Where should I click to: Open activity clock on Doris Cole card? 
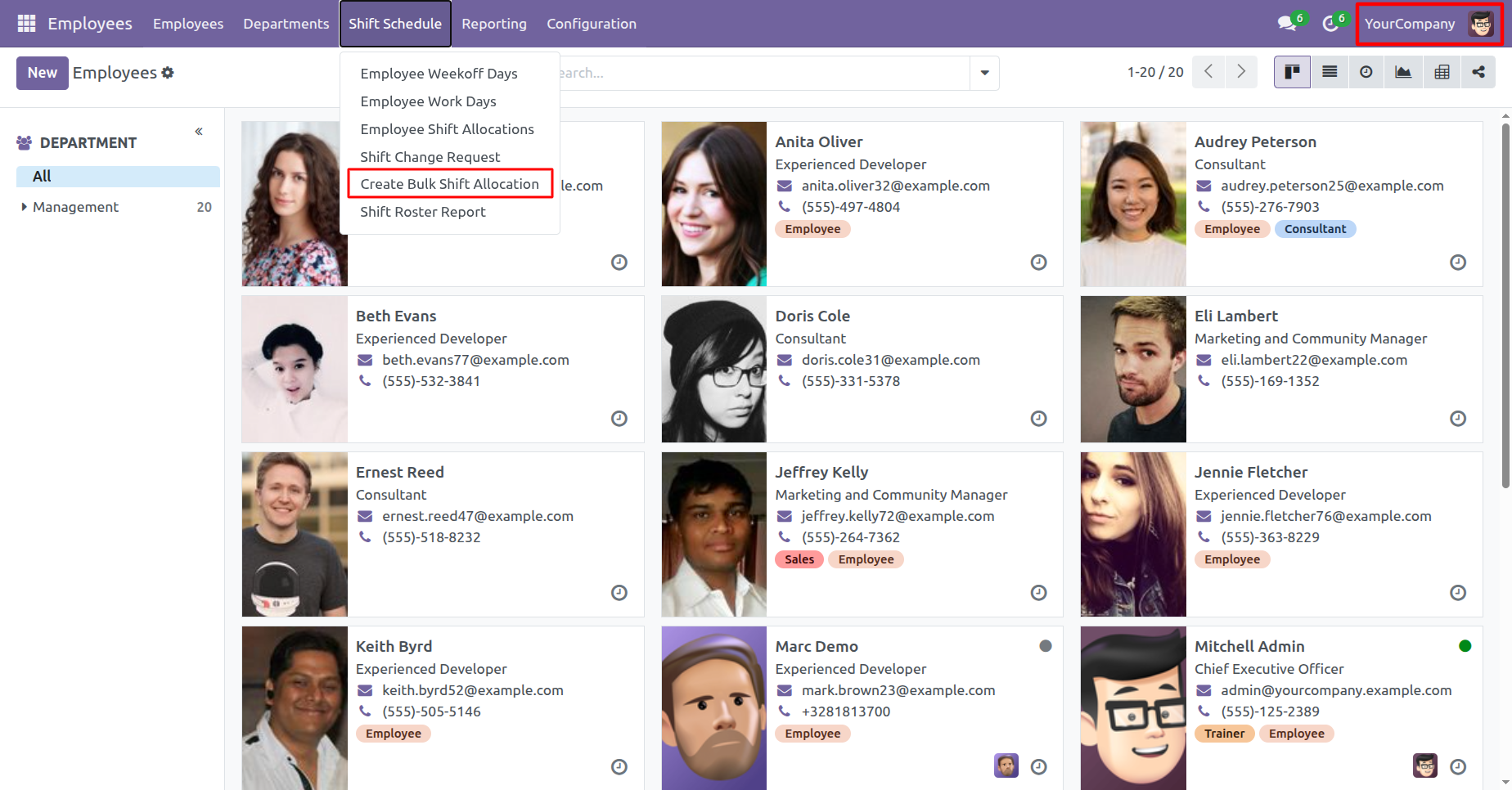(1038, 419)
